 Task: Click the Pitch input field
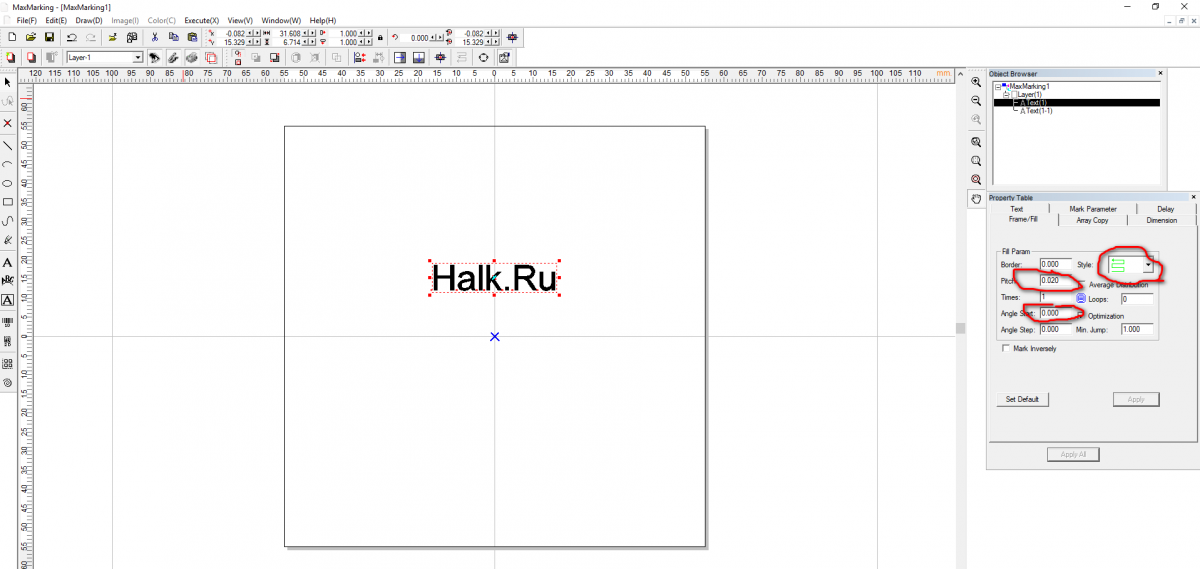pos(1055,281)
